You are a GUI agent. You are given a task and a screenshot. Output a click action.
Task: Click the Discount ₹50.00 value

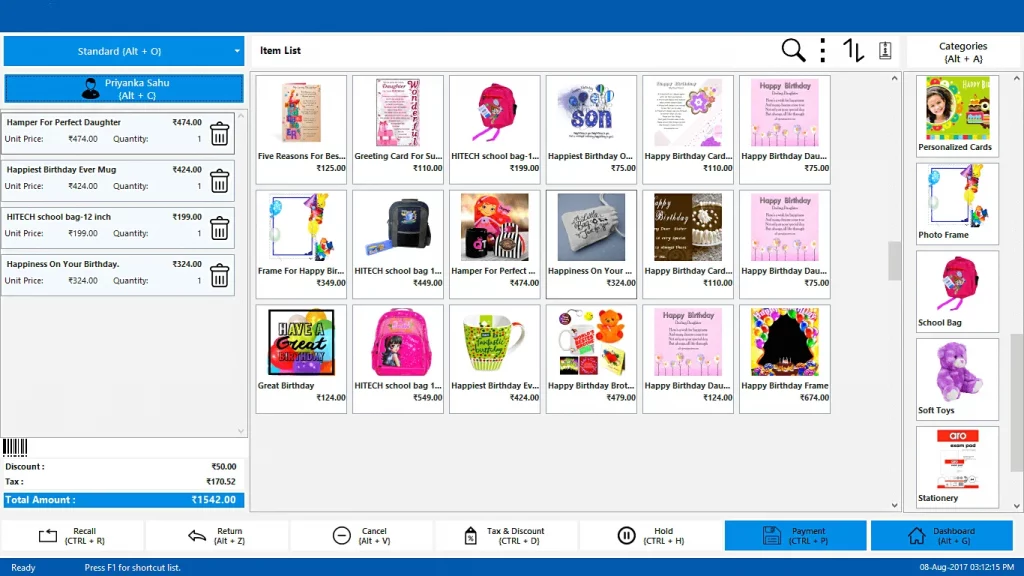click(x=224, y=466)
